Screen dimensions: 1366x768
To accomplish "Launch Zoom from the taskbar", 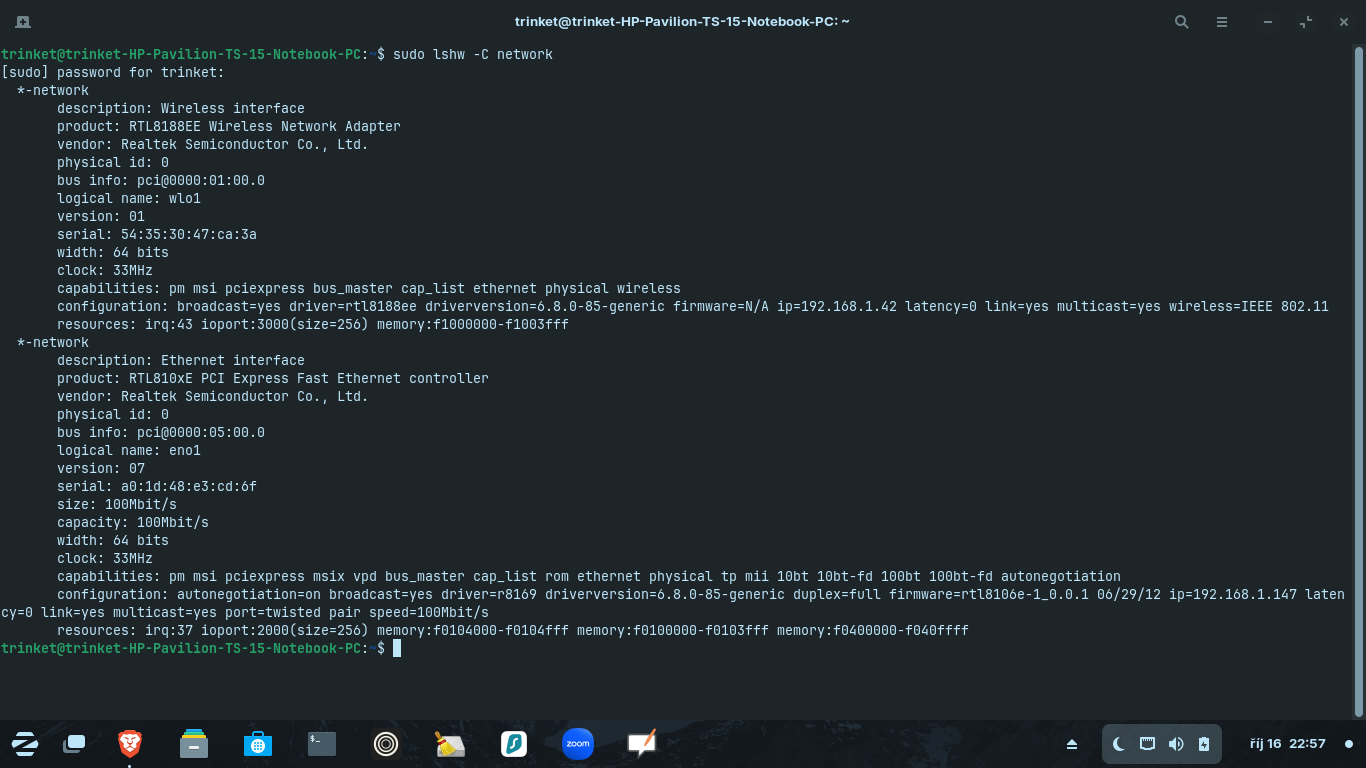I will [x=578, y=743].
